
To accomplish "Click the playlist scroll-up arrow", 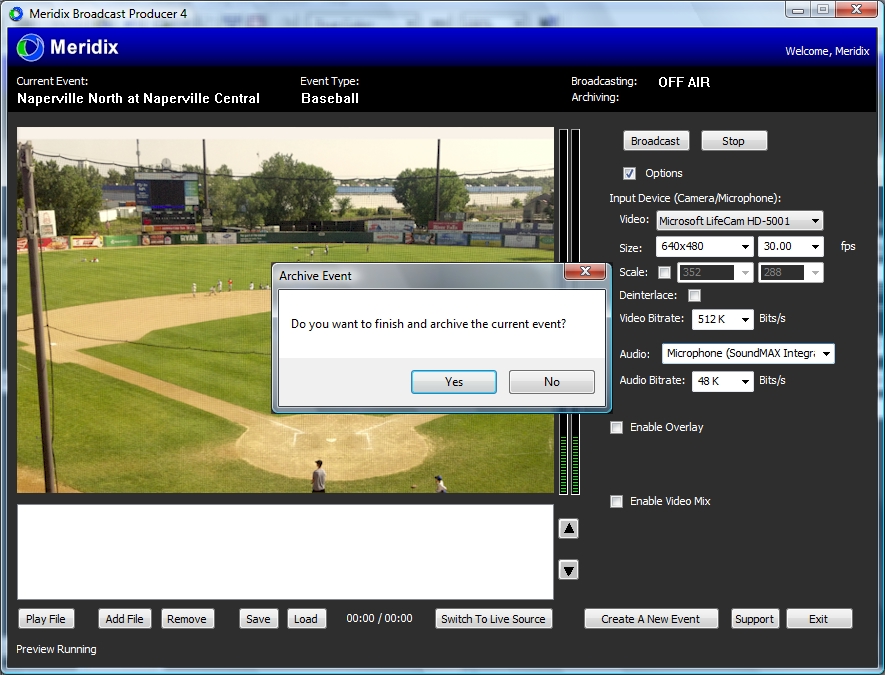I will 568,528.
